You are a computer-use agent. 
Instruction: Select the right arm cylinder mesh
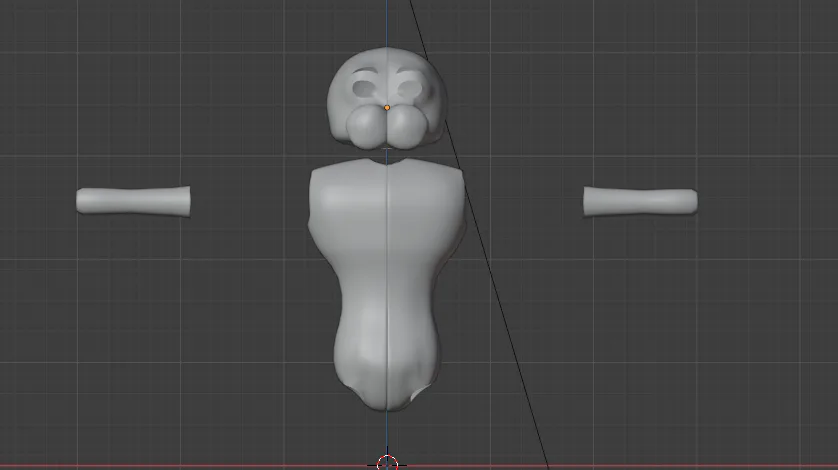[640, 202]
